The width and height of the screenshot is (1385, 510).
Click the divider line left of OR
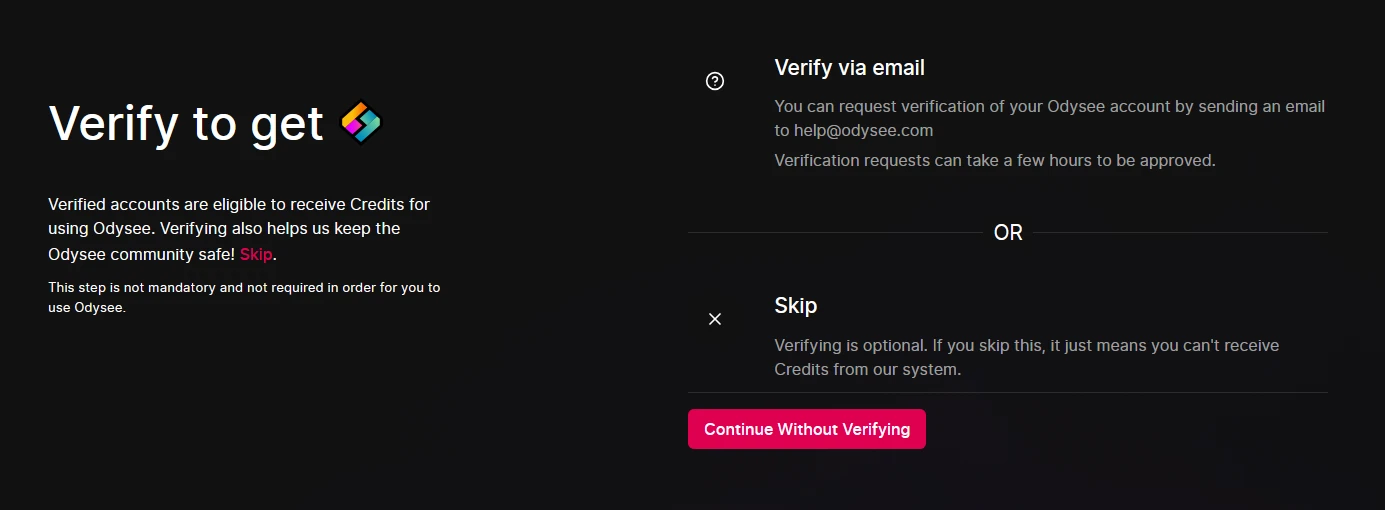(835, 233)
